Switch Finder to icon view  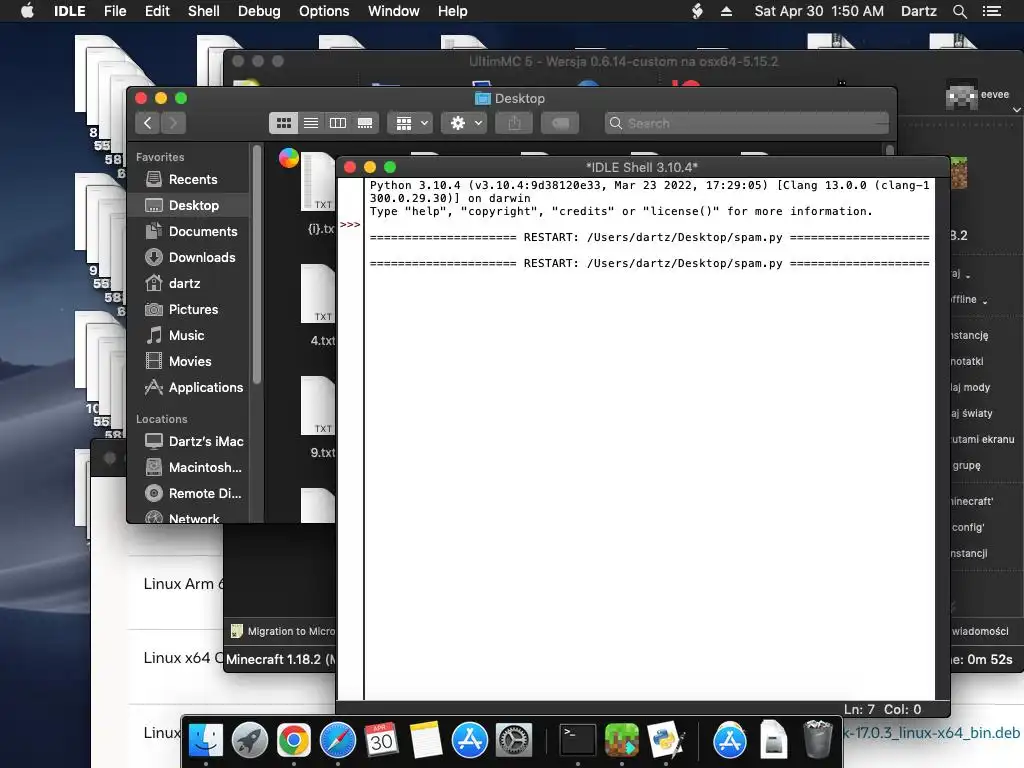point(283,123)
